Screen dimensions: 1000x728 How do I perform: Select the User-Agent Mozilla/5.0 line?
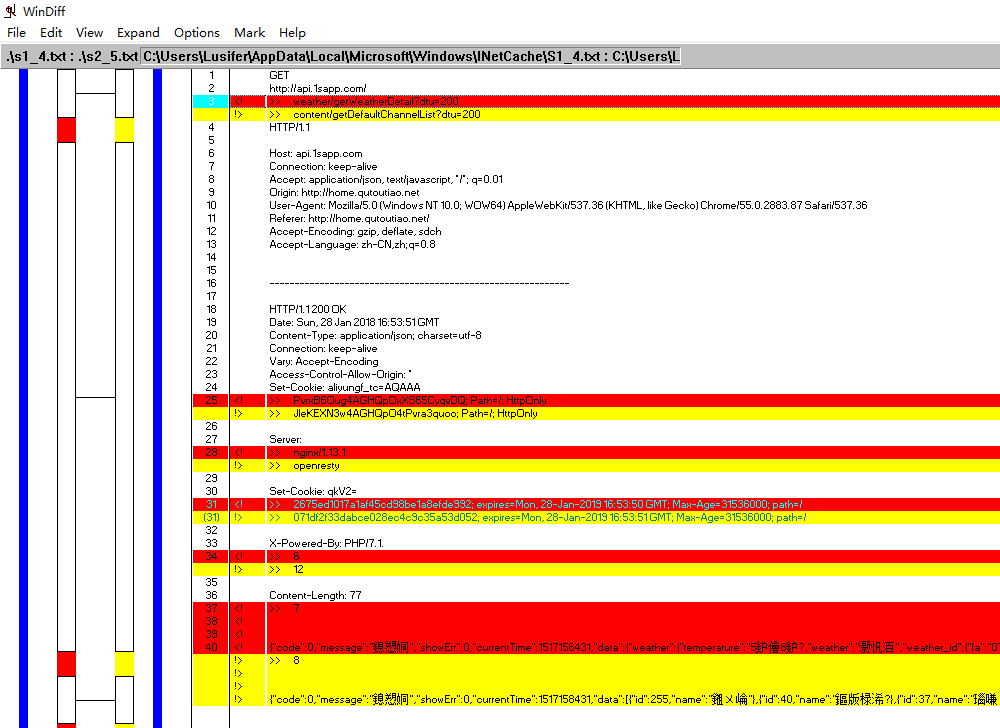(x=567, y=205)
